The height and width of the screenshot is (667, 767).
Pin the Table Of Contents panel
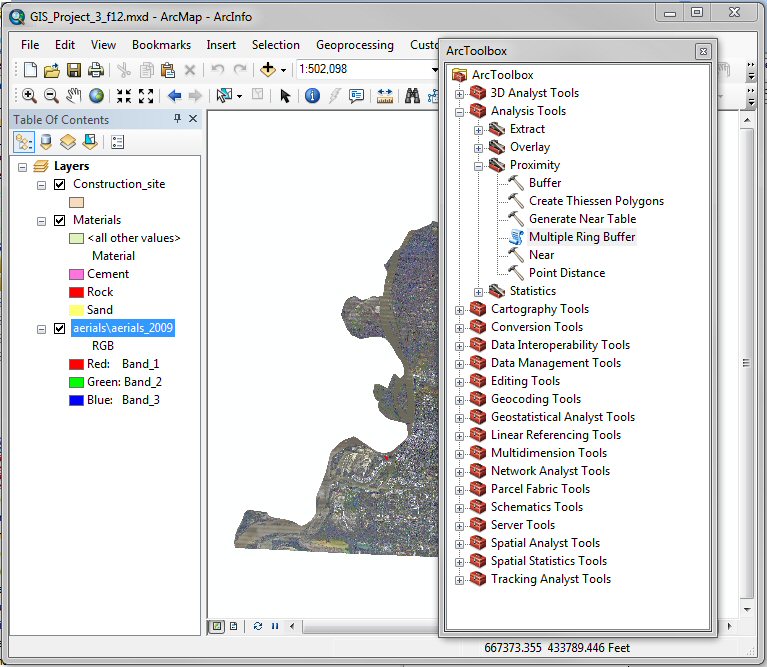pos(177,118)
